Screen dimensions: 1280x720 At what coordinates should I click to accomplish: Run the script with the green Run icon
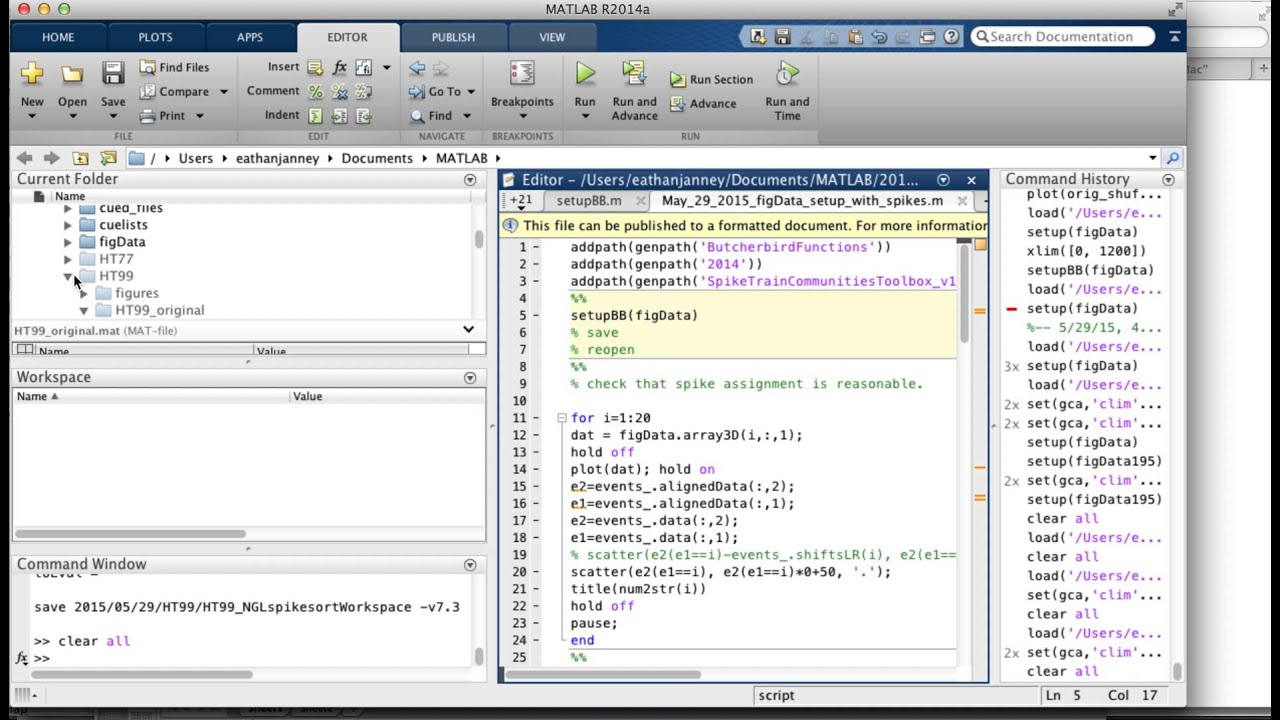(x=585, y=73)
